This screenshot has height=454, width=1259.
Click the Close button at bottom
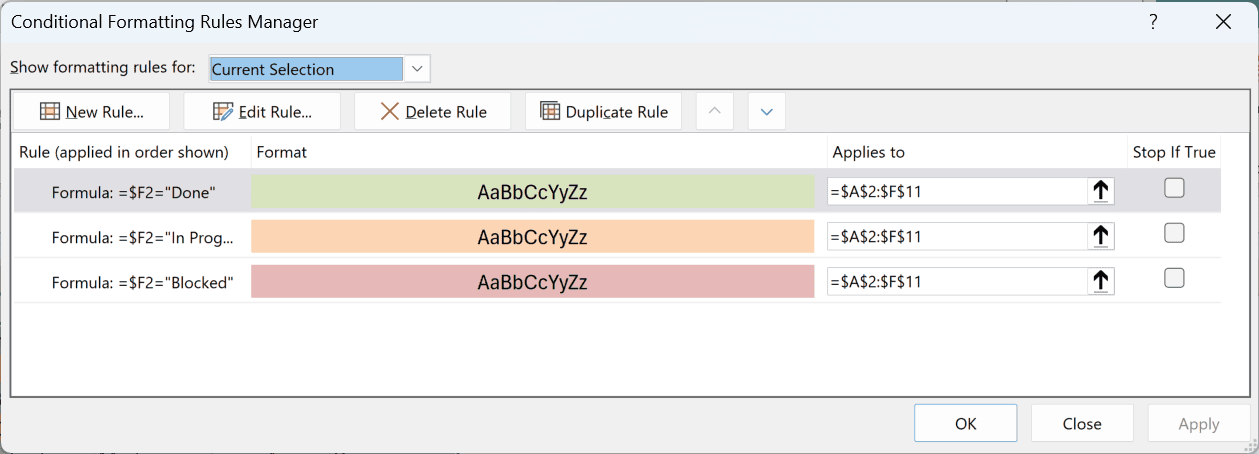[1082, 423]
